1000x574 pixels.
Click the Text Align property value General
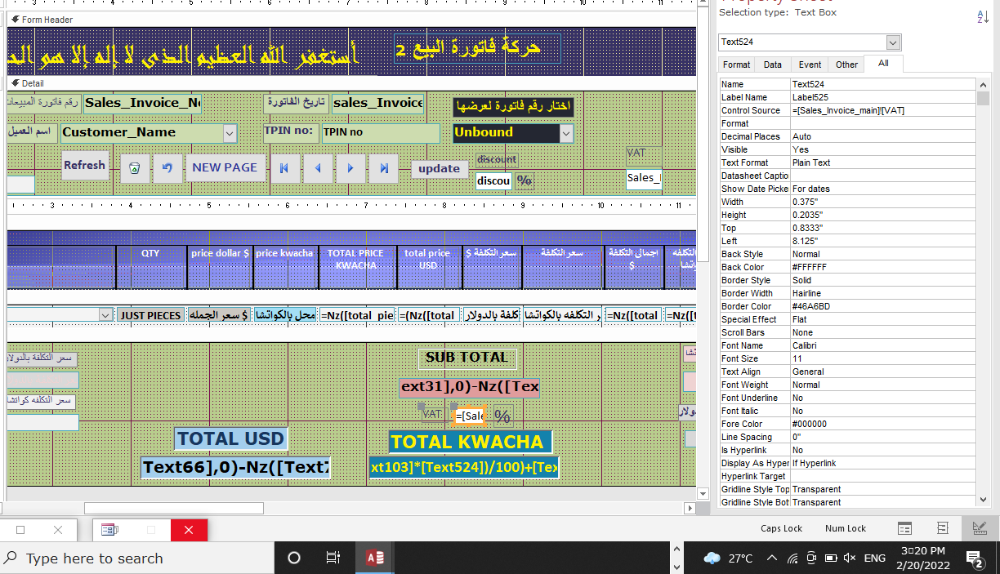[x=883, y=372]
